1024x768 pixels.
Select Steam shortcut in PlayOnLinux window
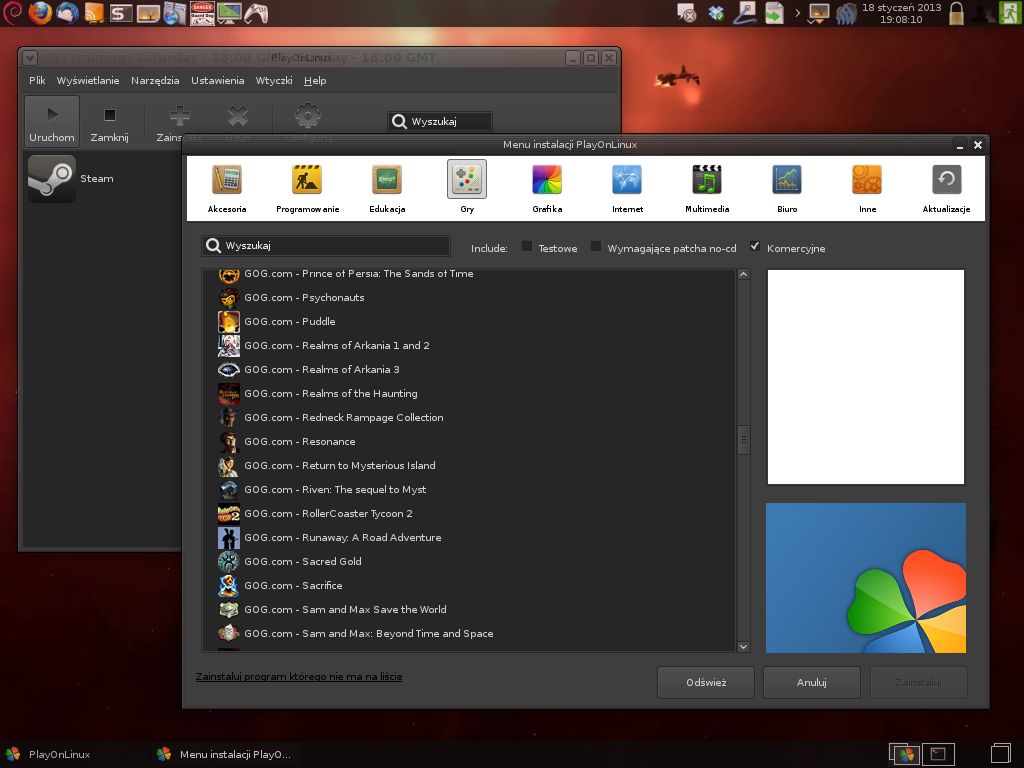[x=71, y=178]
